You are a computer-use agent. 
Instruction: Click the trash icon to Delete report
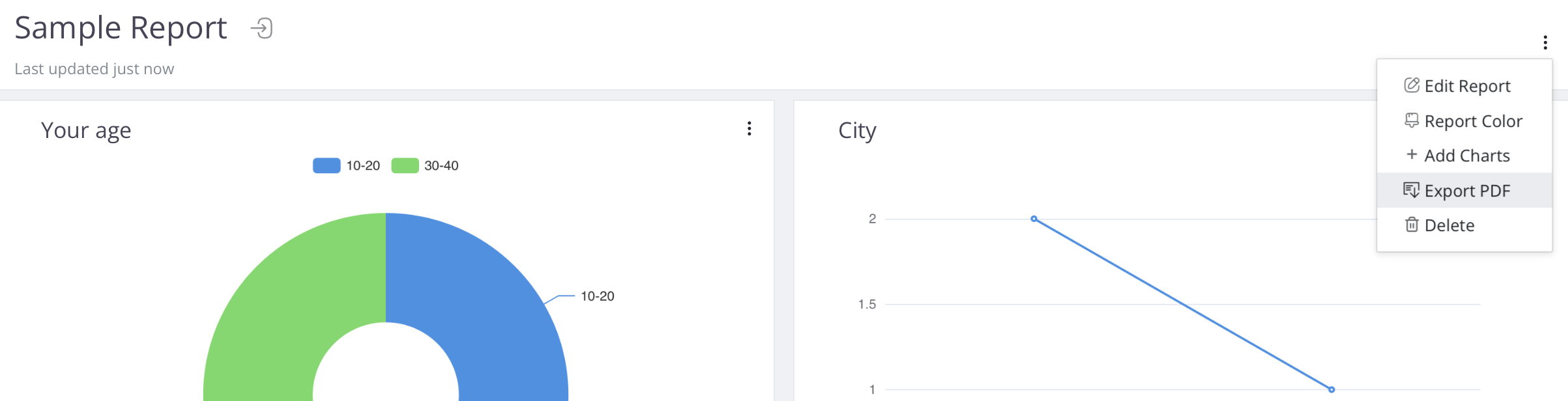click(1412, 225)
